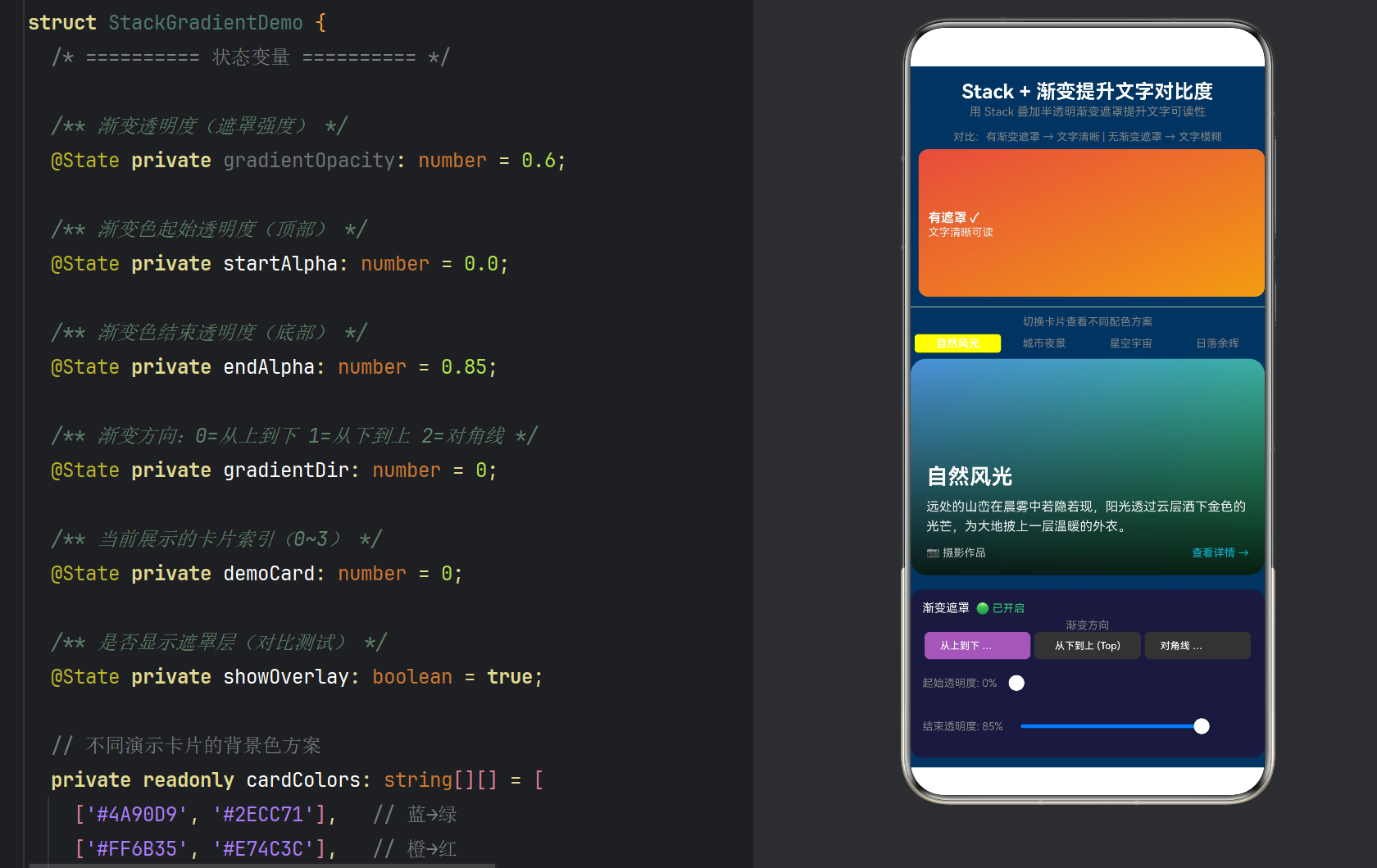Click the '#2ECC71' color string
Screen dimensions: 1377x868
pos(263,815)
